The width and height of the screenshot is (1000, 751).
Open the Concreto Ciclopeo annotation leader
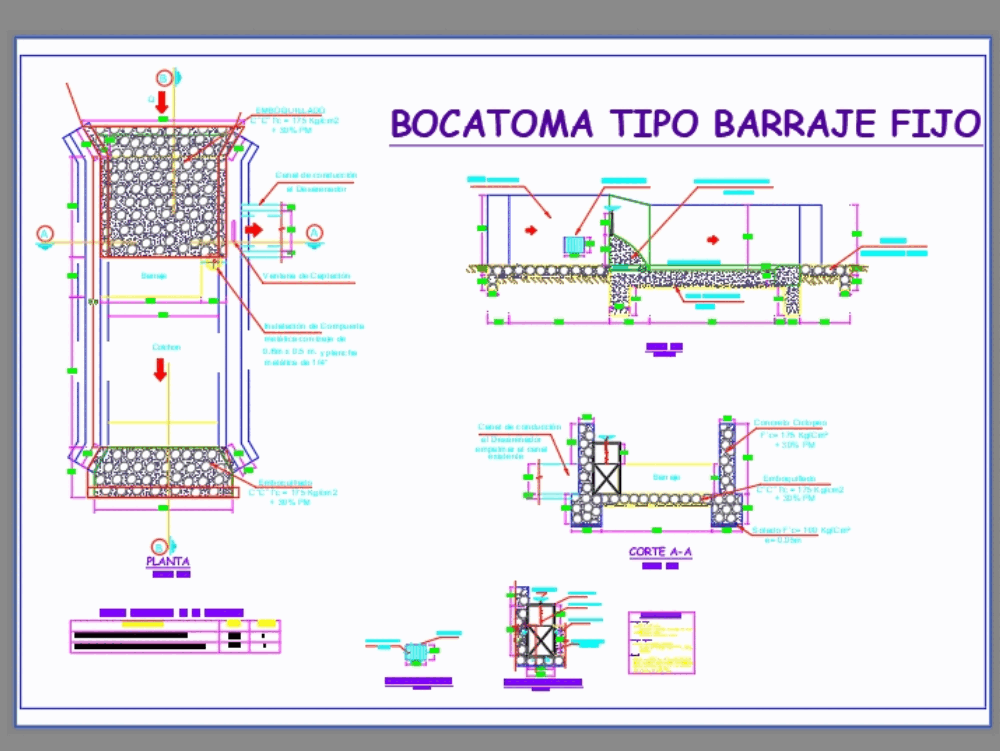790,423
